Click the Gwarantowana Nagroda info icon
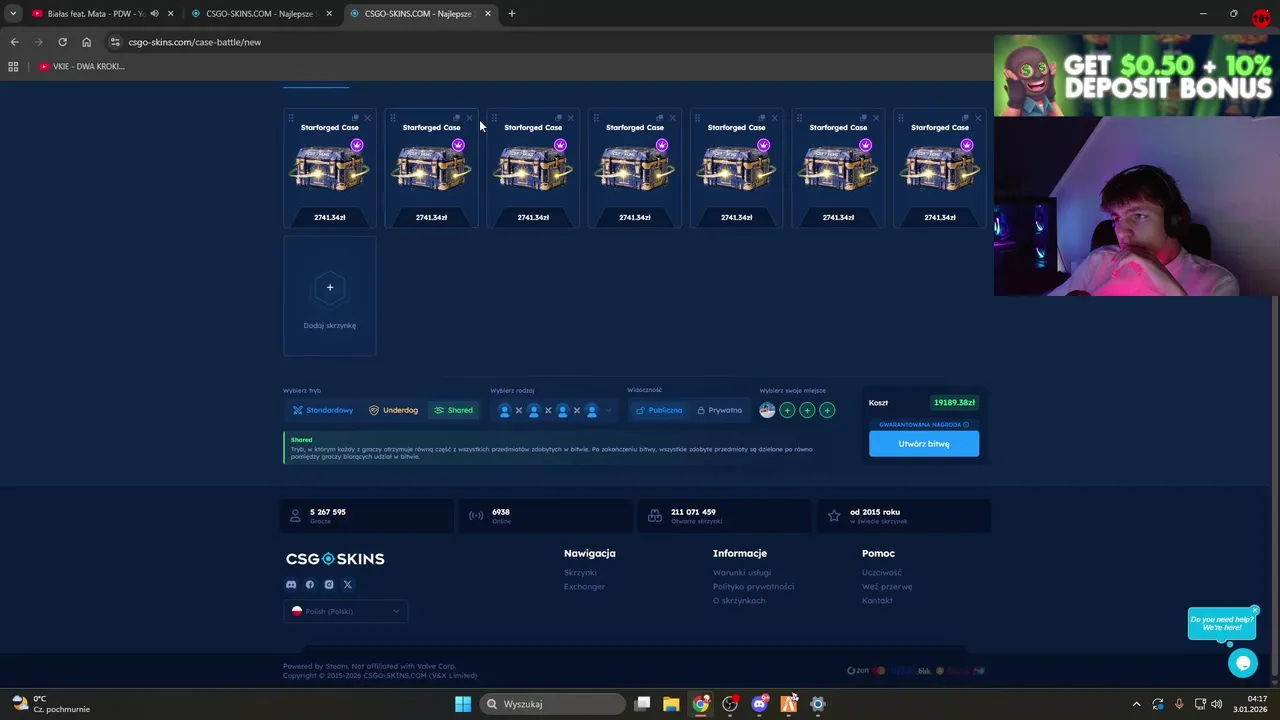Image resolution: width=1280 pixels, height=720 pixels. 966,425
